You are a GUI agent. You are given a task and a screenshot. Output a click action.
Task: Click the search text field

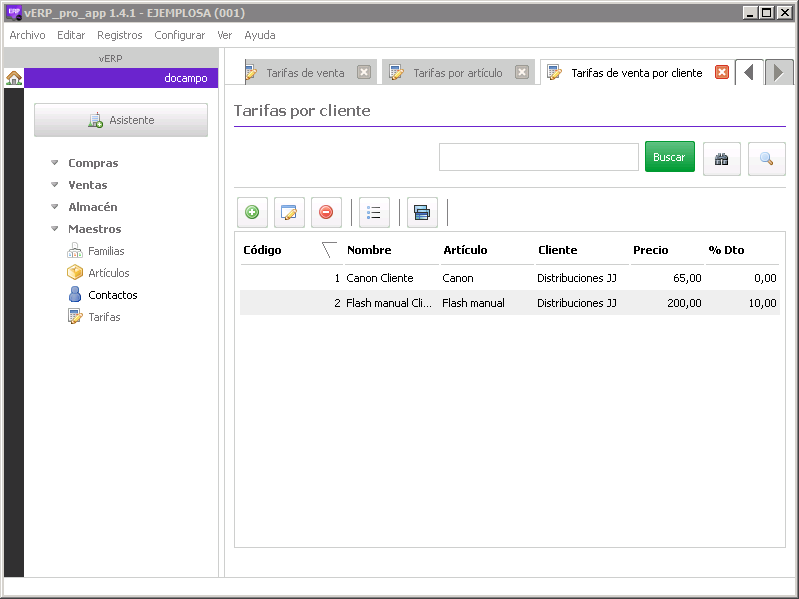(x=539, y=157)
